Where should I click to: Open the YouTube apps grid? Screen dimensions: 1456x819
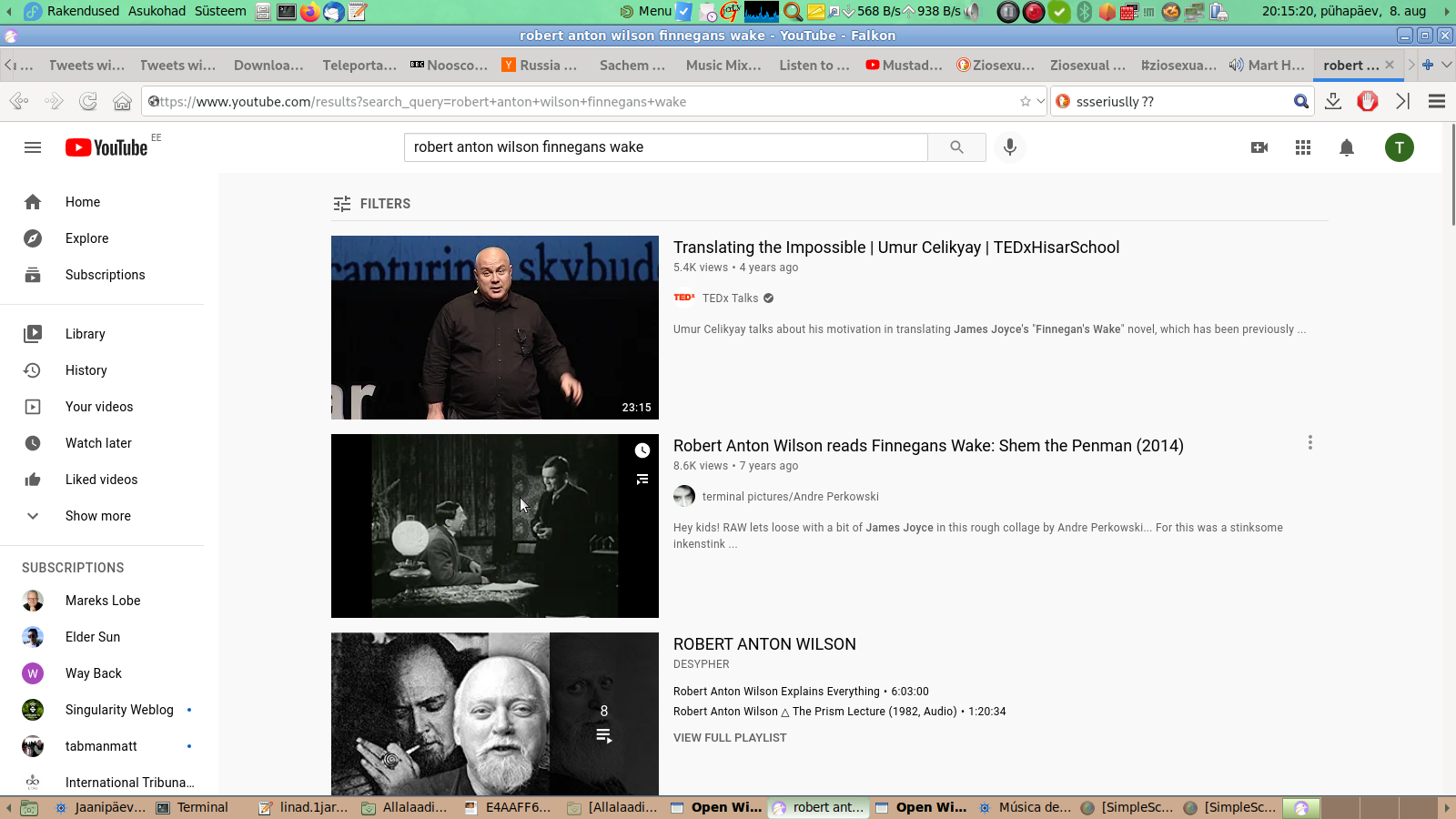point(1303,147)
